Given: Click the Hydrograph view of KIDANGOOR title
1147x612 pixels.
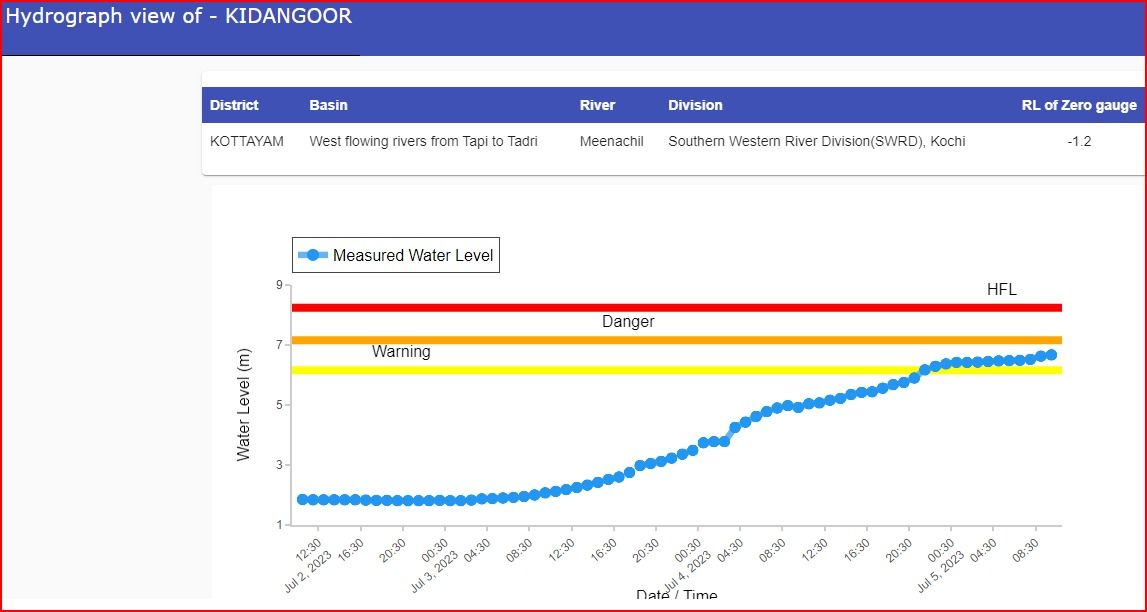Looking at the screenshot, I should click(179, 17).
